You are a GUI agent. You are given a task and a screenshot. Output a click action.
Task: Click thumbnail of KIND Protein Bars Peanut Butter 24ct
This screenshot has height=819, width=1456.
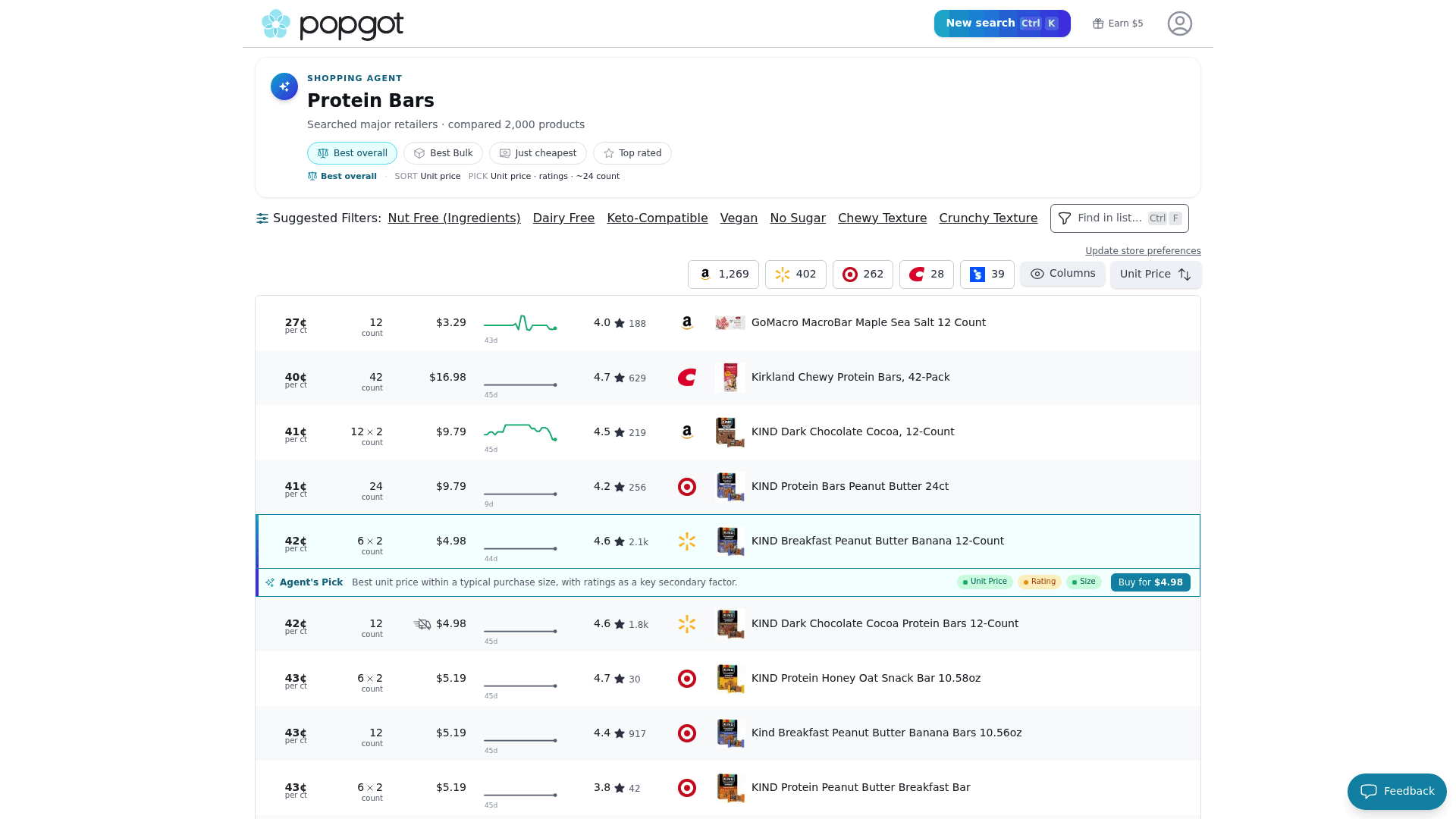pyautogui.click(x=730, y=487)
